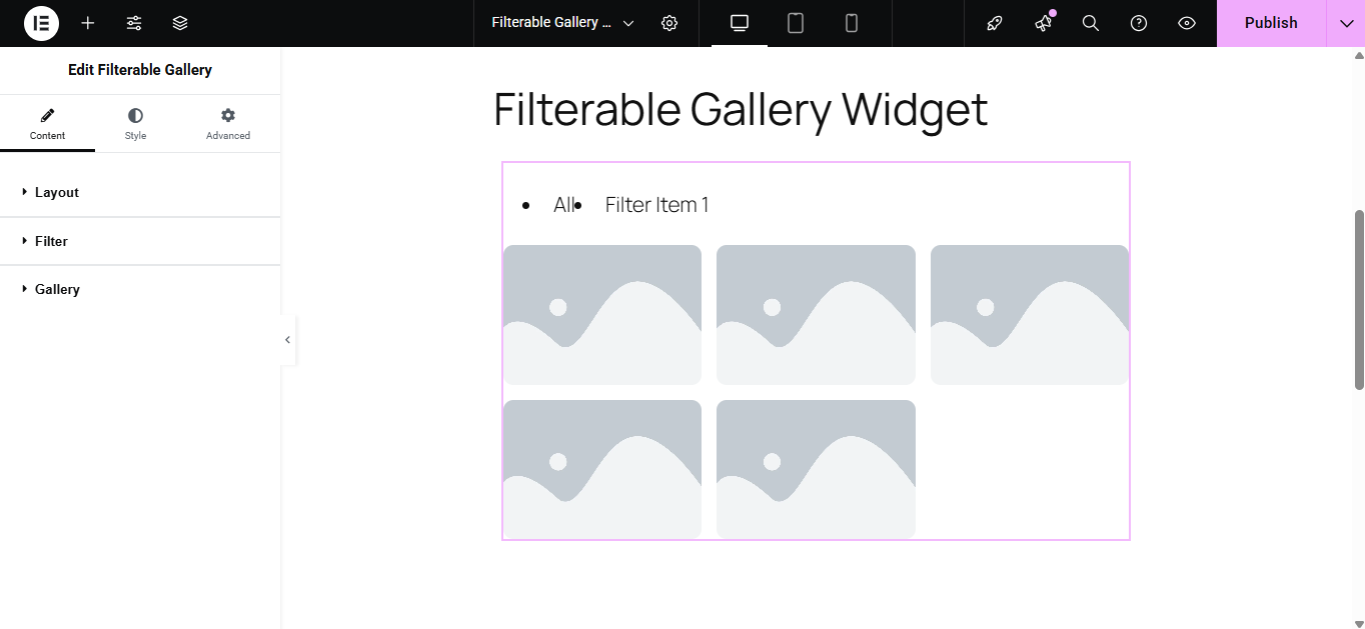Select the All gallery filter

pyautogui.click(x=564, y=205)
